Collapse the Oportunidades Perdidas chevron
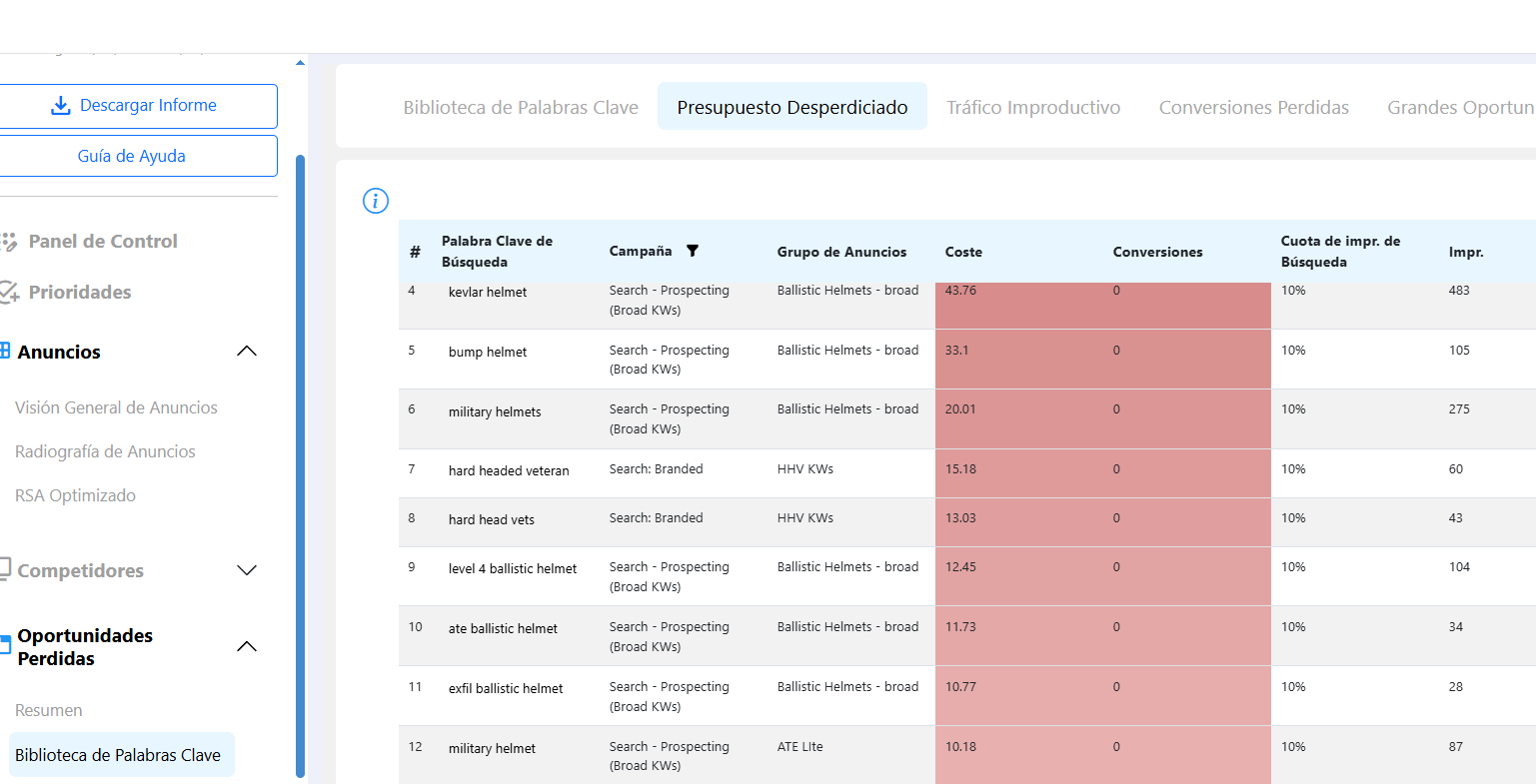The image size is (1536, 784). point(247,647)
